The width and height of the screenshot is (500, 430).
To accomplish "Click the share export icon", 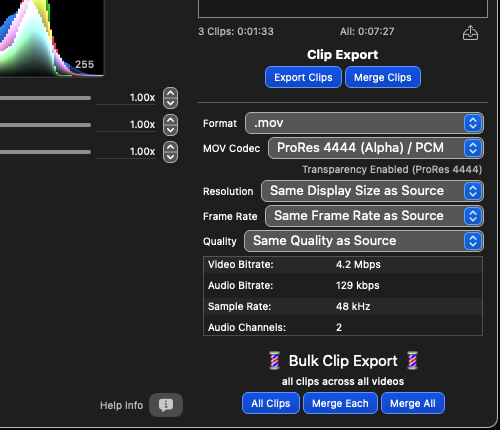I will [470, 33].
